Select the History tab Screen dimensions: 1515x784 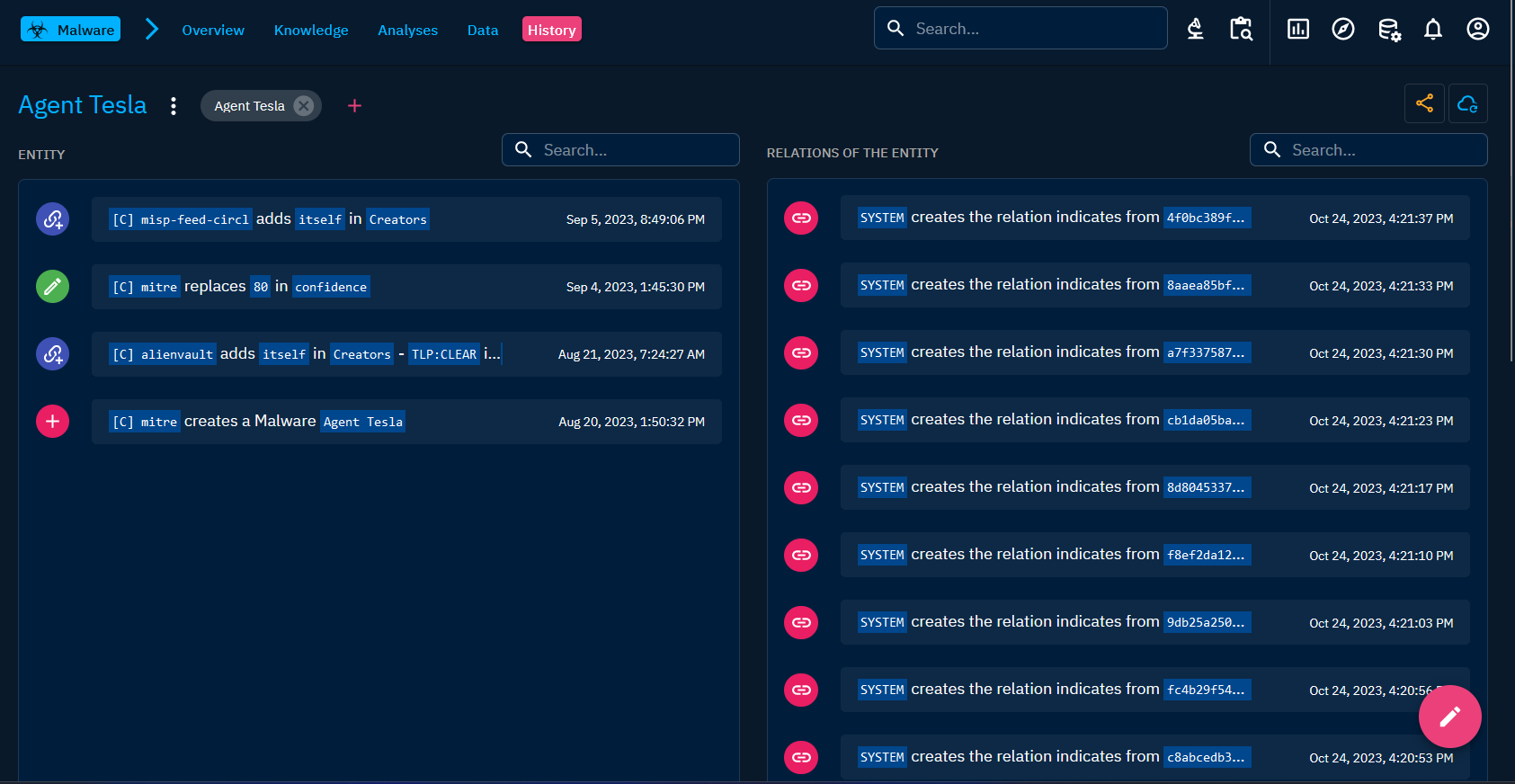(551, 30)
